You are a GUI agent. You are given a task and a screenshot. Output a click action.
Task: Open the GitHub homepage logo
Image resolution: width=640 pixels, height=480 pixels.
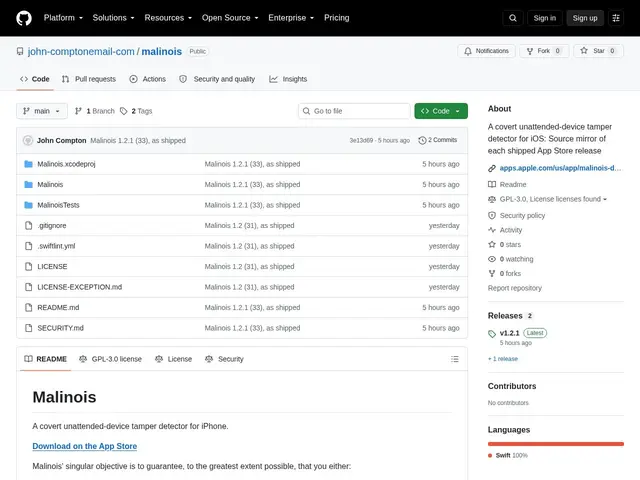click(24, 18)
